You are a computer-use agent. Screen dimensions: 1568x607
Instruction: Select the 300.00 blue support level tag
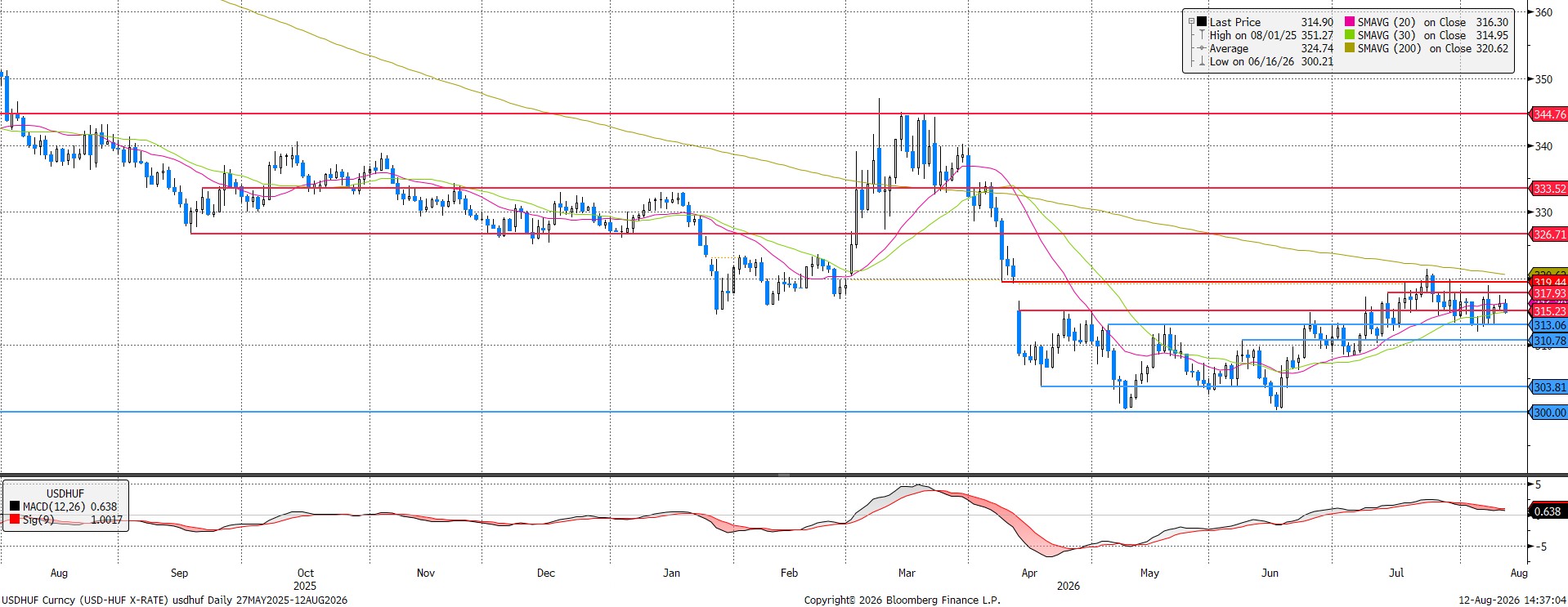pyautogui.click(x=1548, y=413)
